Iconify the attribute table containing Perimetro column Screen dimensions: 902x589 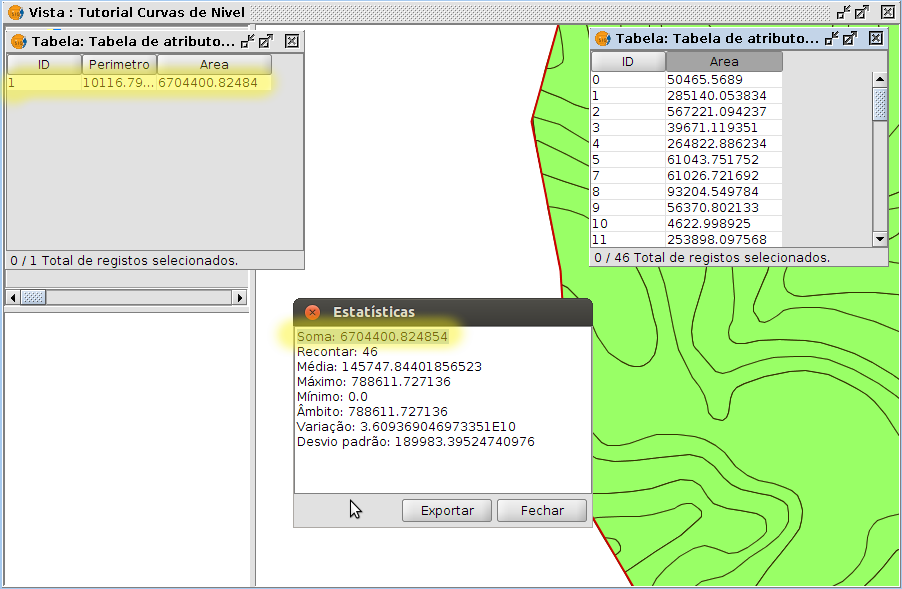247,41
